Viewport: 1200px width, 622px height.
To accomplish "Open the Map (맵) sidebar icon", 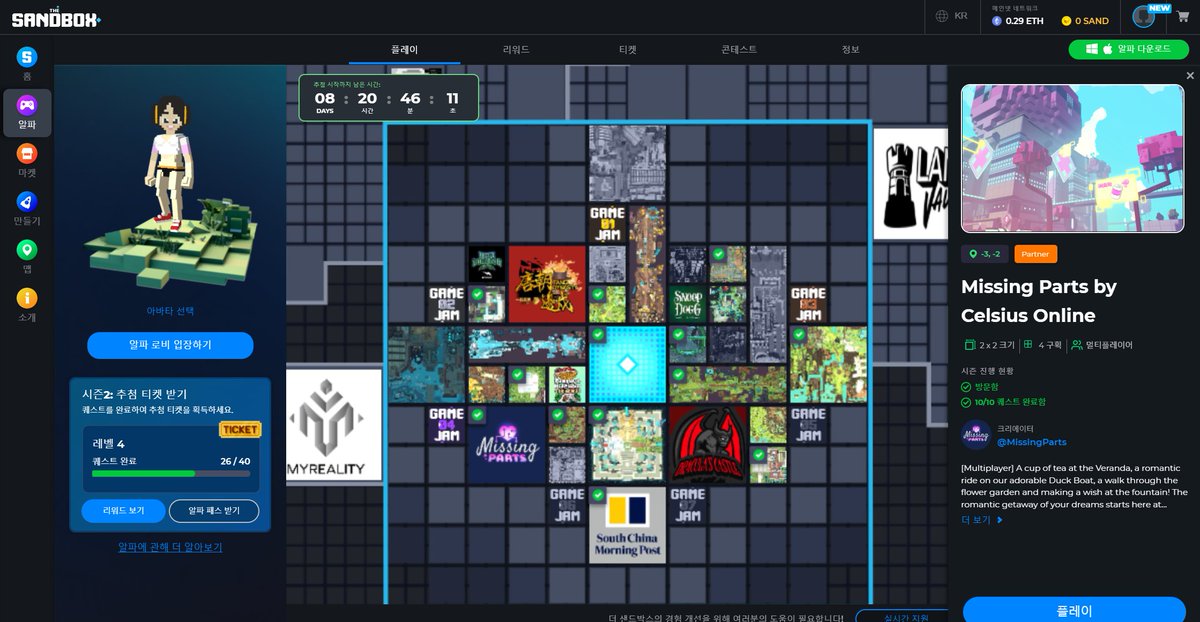I will click(x=27, y=249).
